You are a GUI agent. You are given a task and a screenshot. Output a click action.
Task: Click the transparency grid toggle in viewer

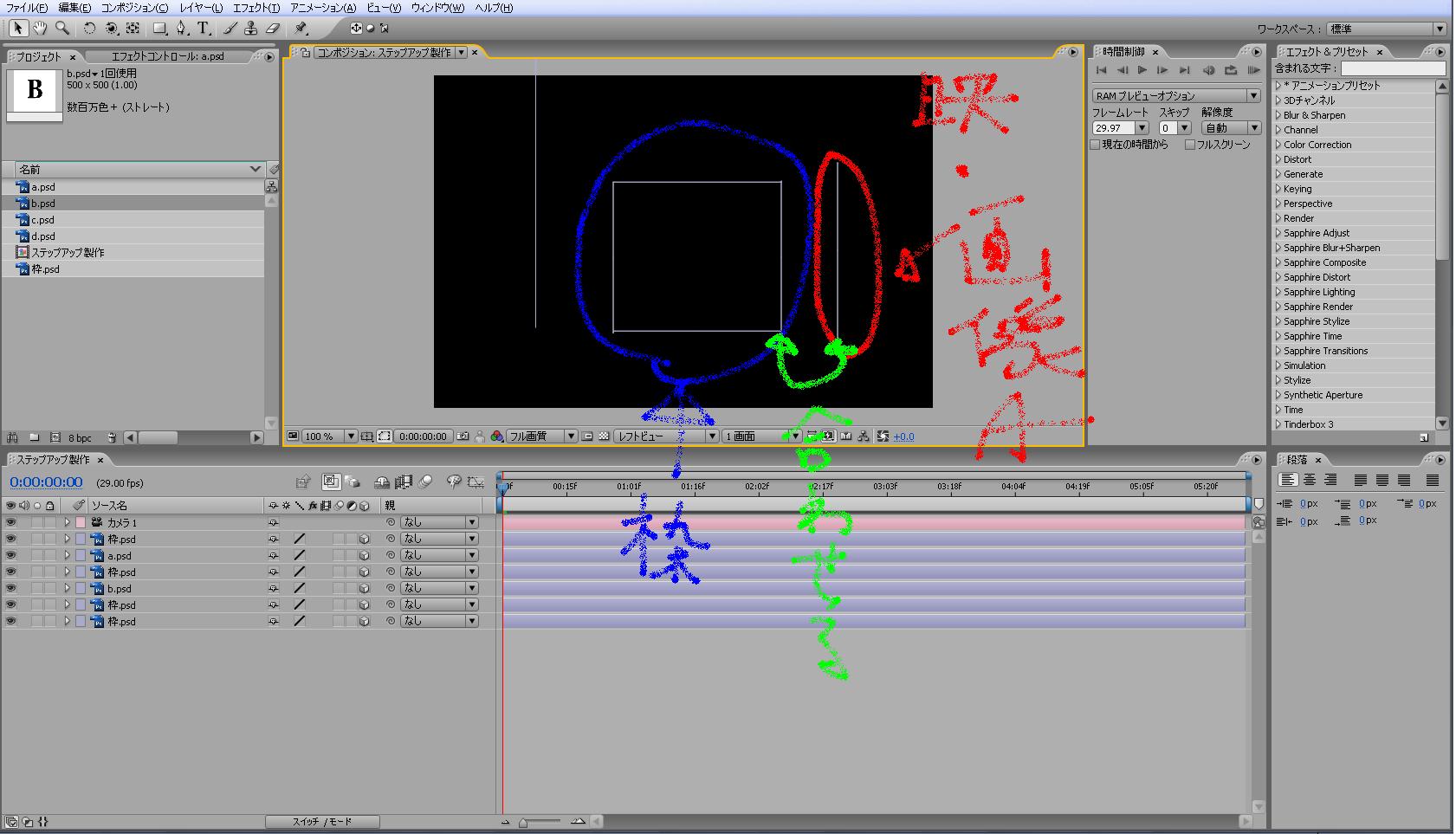604,436
